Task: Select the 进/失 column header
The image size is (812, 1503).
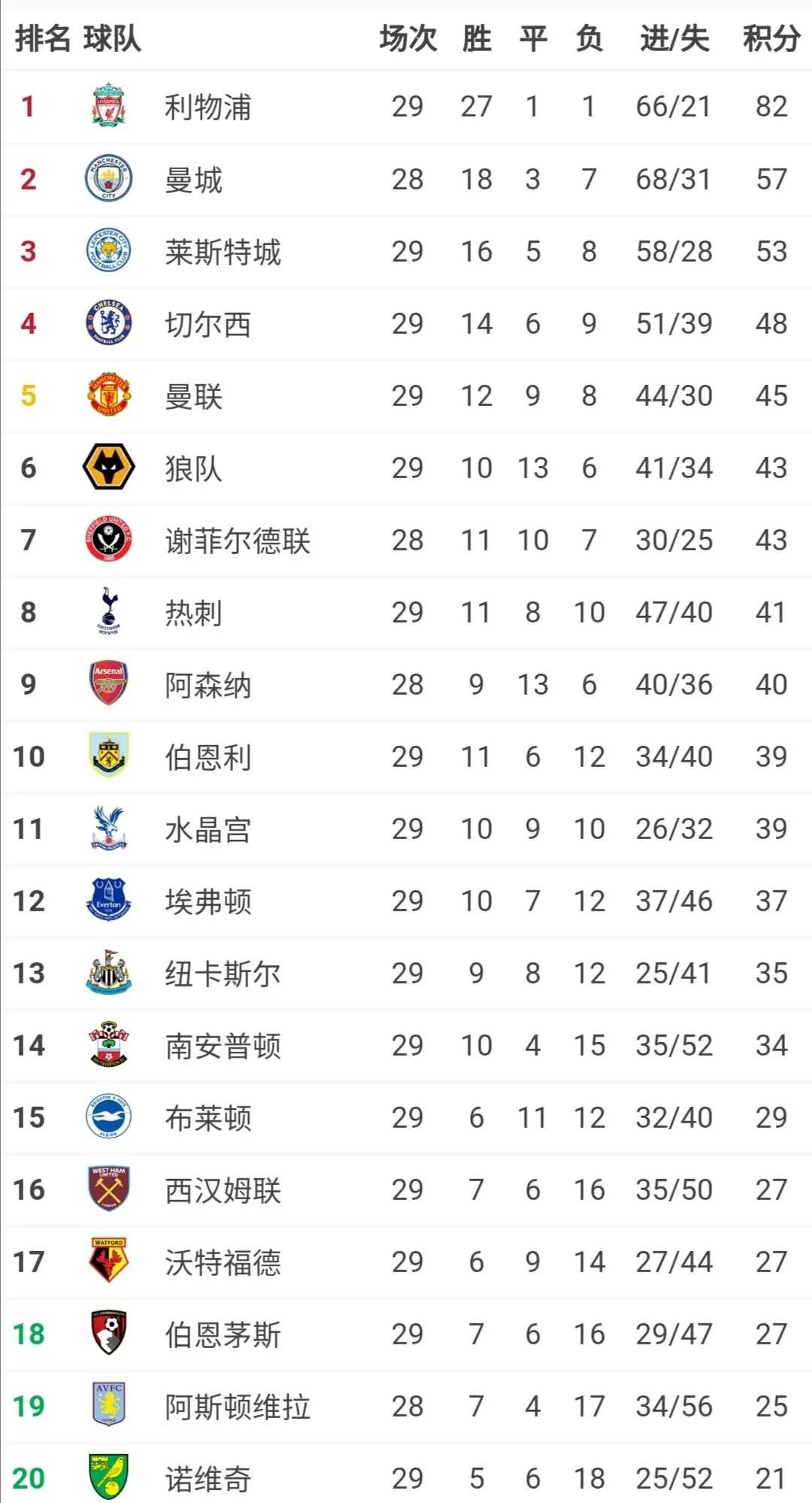Action: pos(674,38)
